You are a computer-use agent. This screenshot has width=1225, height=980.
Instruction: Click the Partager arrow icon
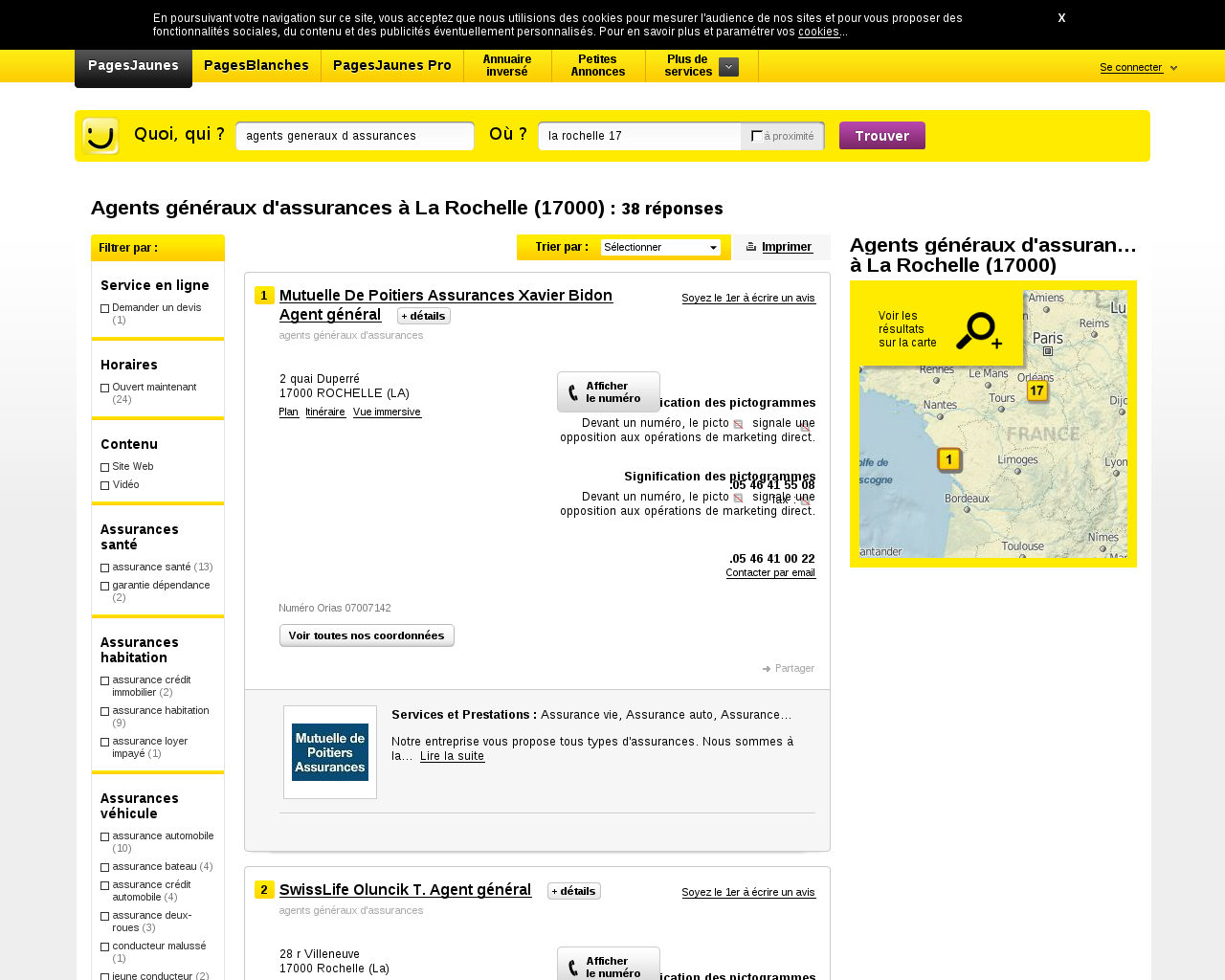[x=767, y=669]
